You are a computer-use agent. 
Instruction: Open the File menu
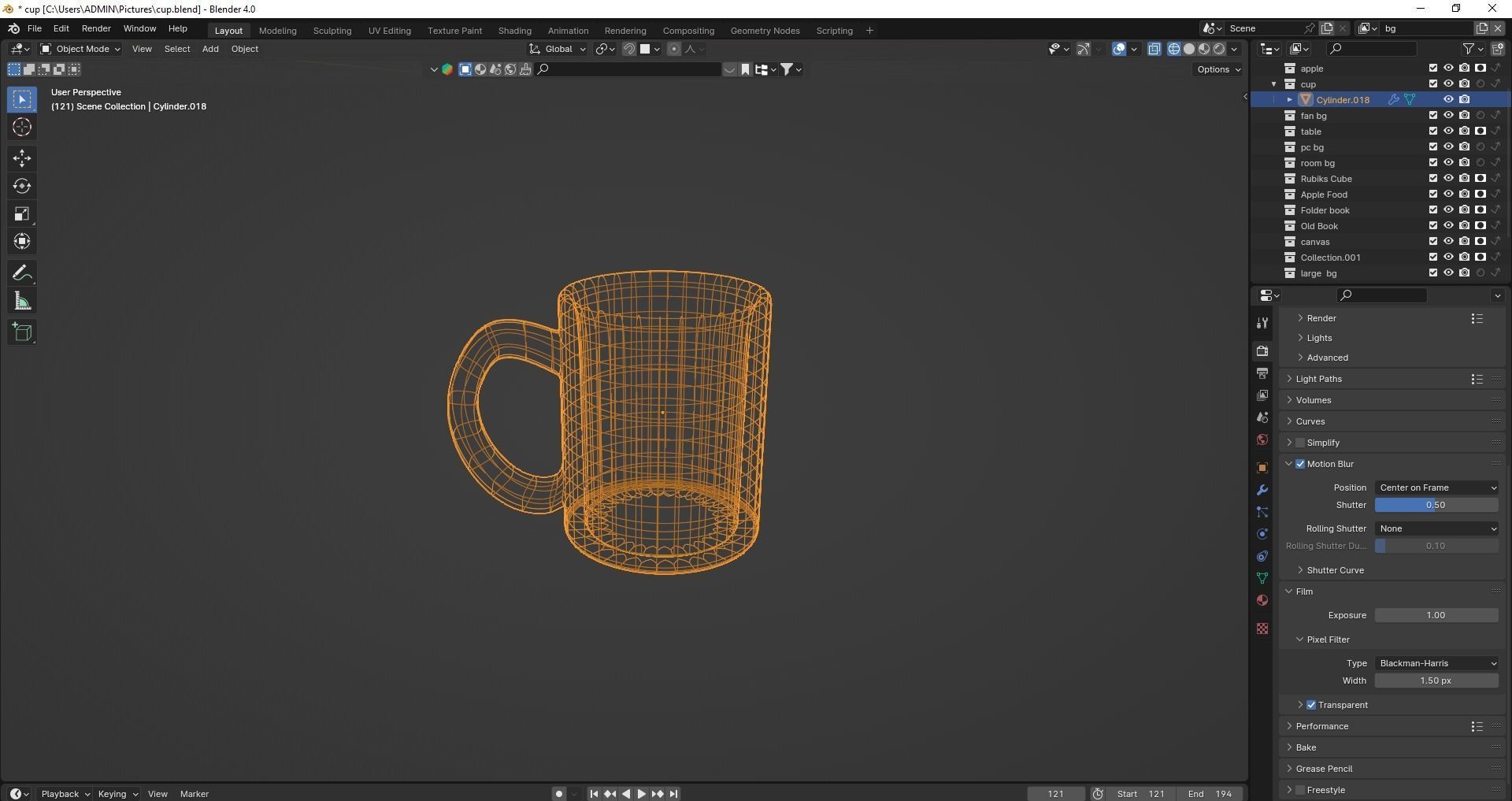[x=35, y=28]
